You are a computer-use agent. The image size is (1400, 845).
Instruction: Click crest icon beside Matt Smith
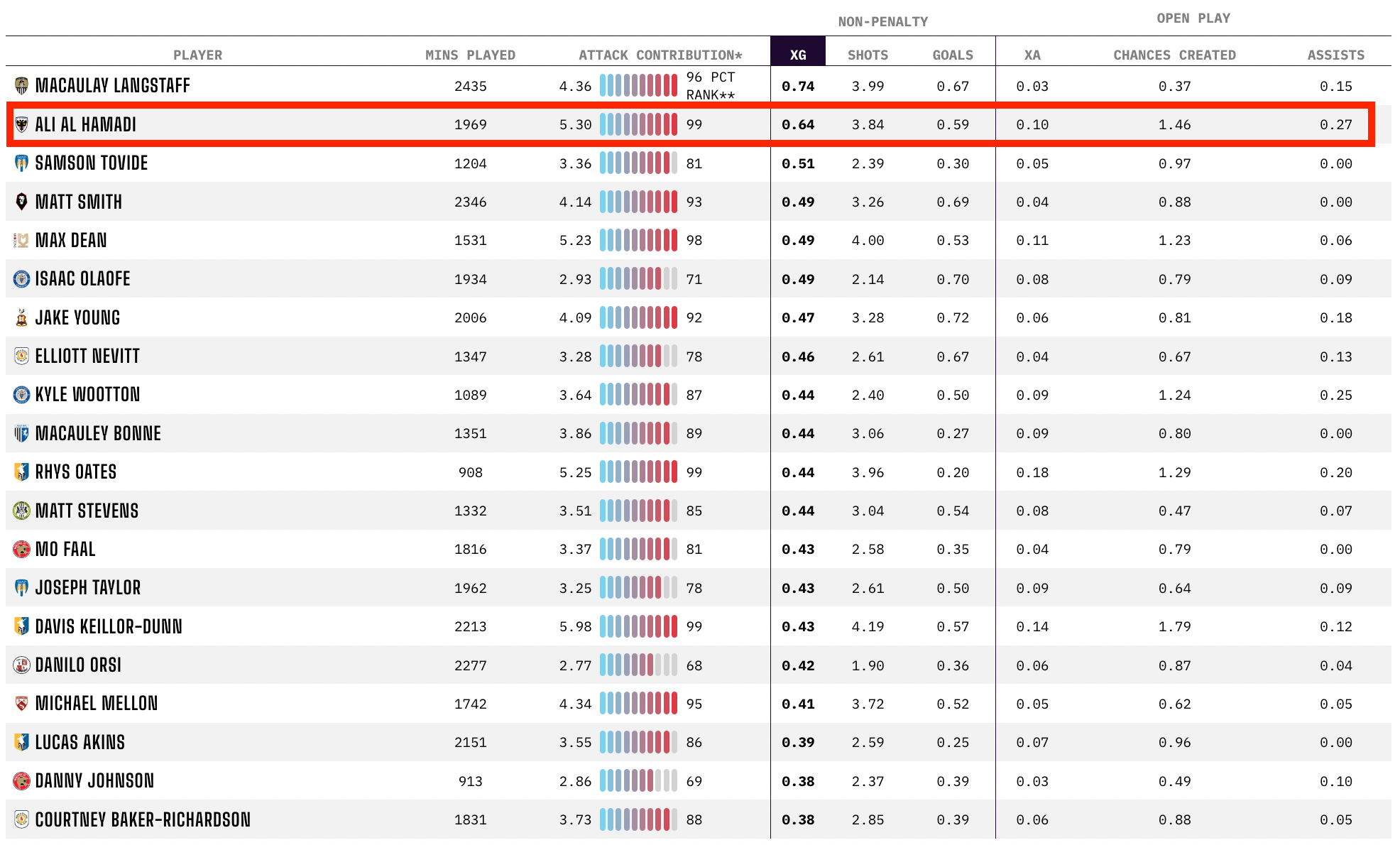(x=21, y=202)
